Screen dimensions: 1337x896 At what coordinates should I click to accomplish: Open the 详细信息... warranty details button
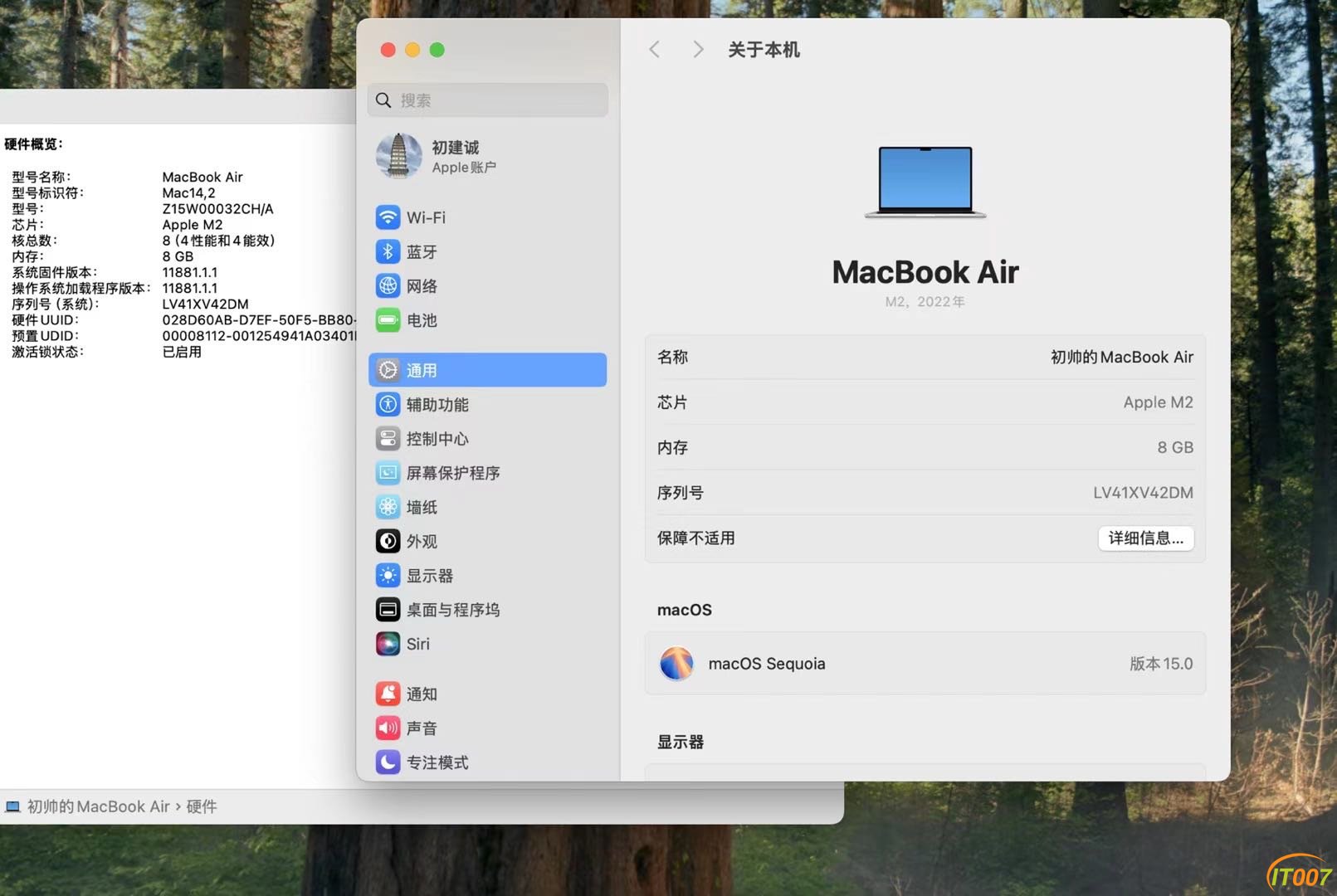(1146, 538)
